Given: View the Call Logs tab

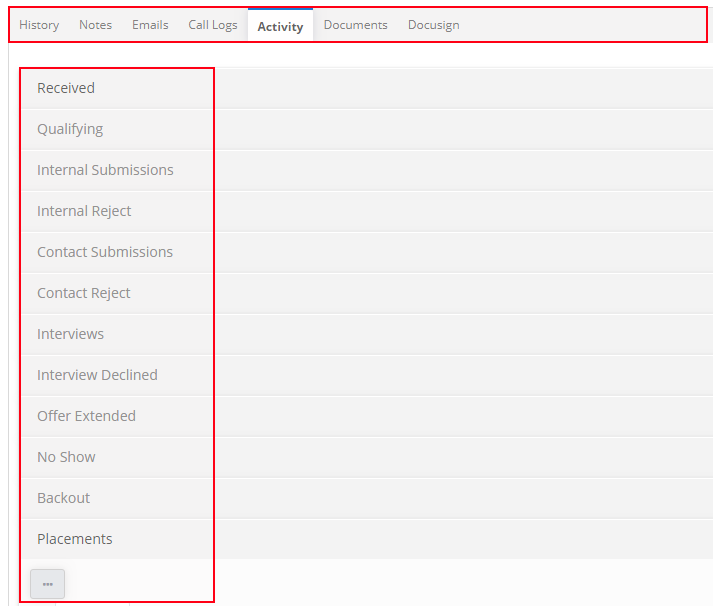Looking at the screenshot, I should (x=213, y=25).
